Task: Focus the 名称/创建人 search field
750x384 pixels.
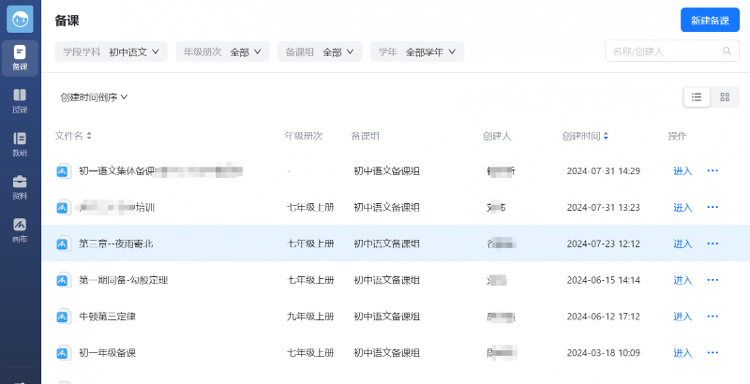Action: point(672,51)
